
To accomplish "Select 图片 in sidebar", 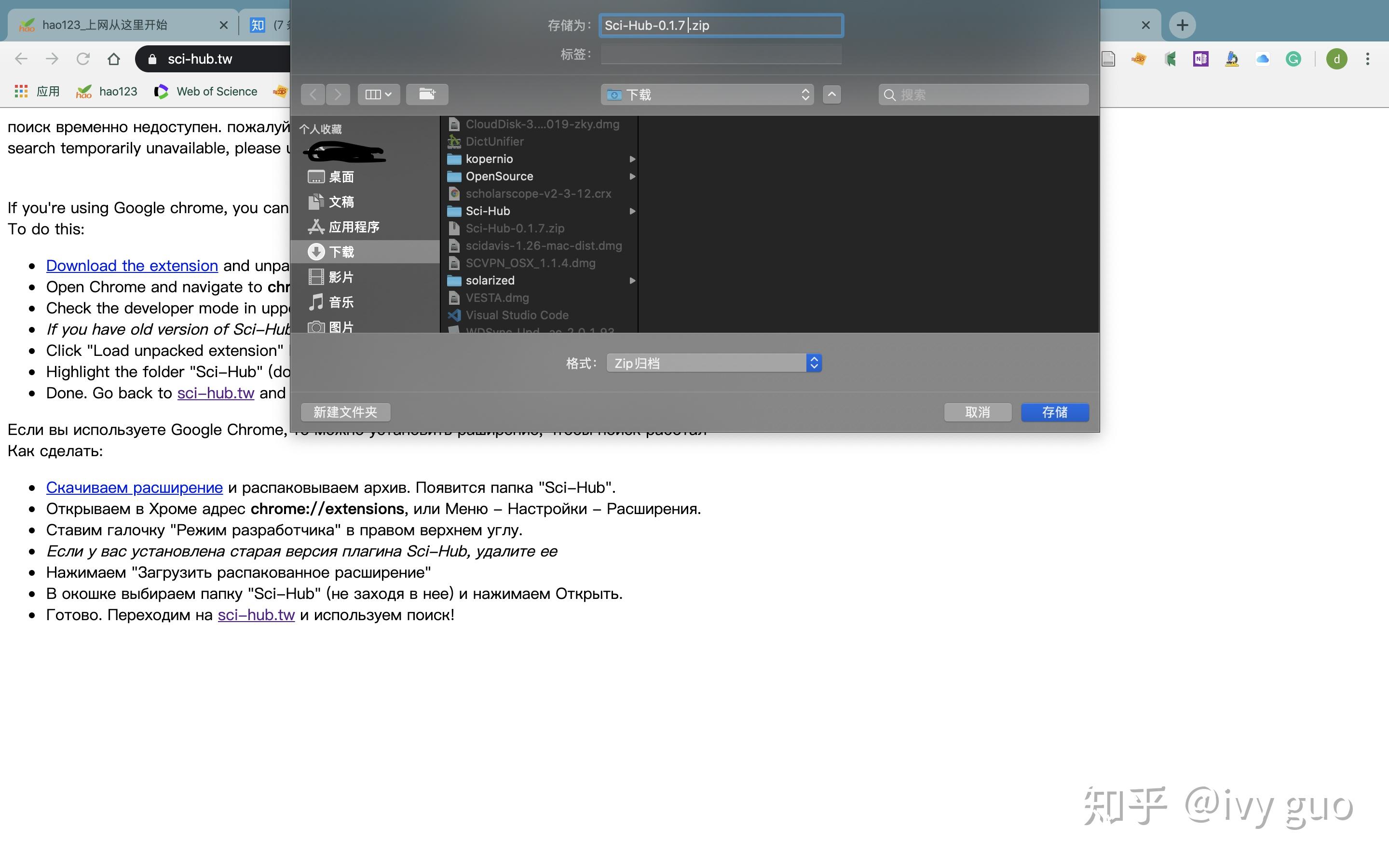I will (365, 326).
